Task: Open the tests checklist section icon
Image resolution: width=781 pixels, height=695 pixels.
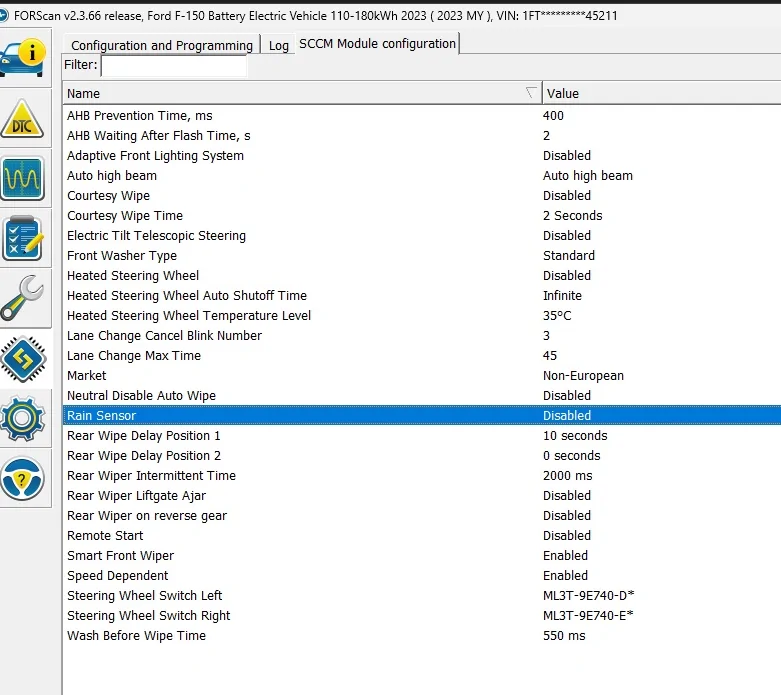Action: [25, 239]
